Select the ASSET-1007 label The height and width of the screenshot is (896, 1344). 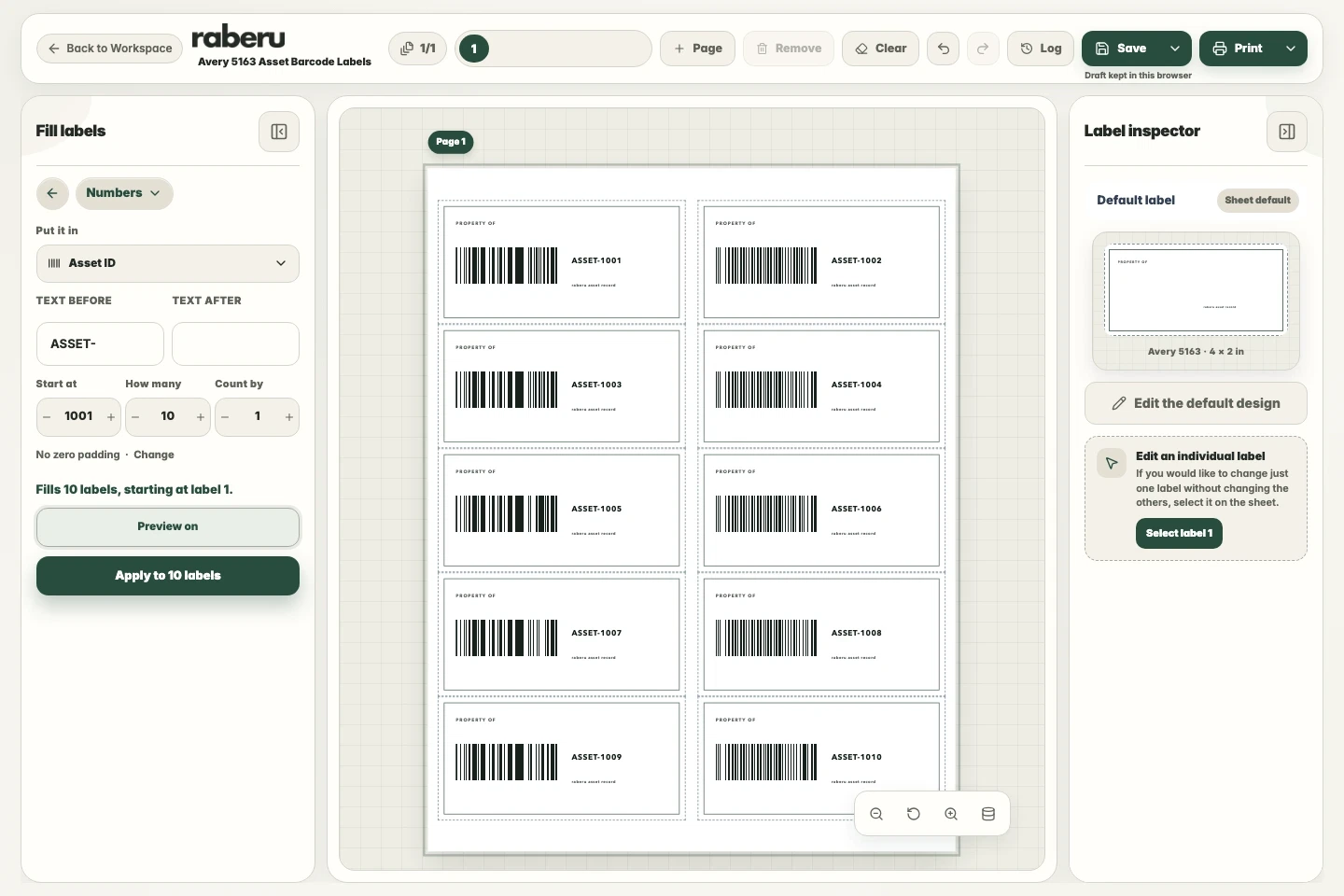[561, 635]
